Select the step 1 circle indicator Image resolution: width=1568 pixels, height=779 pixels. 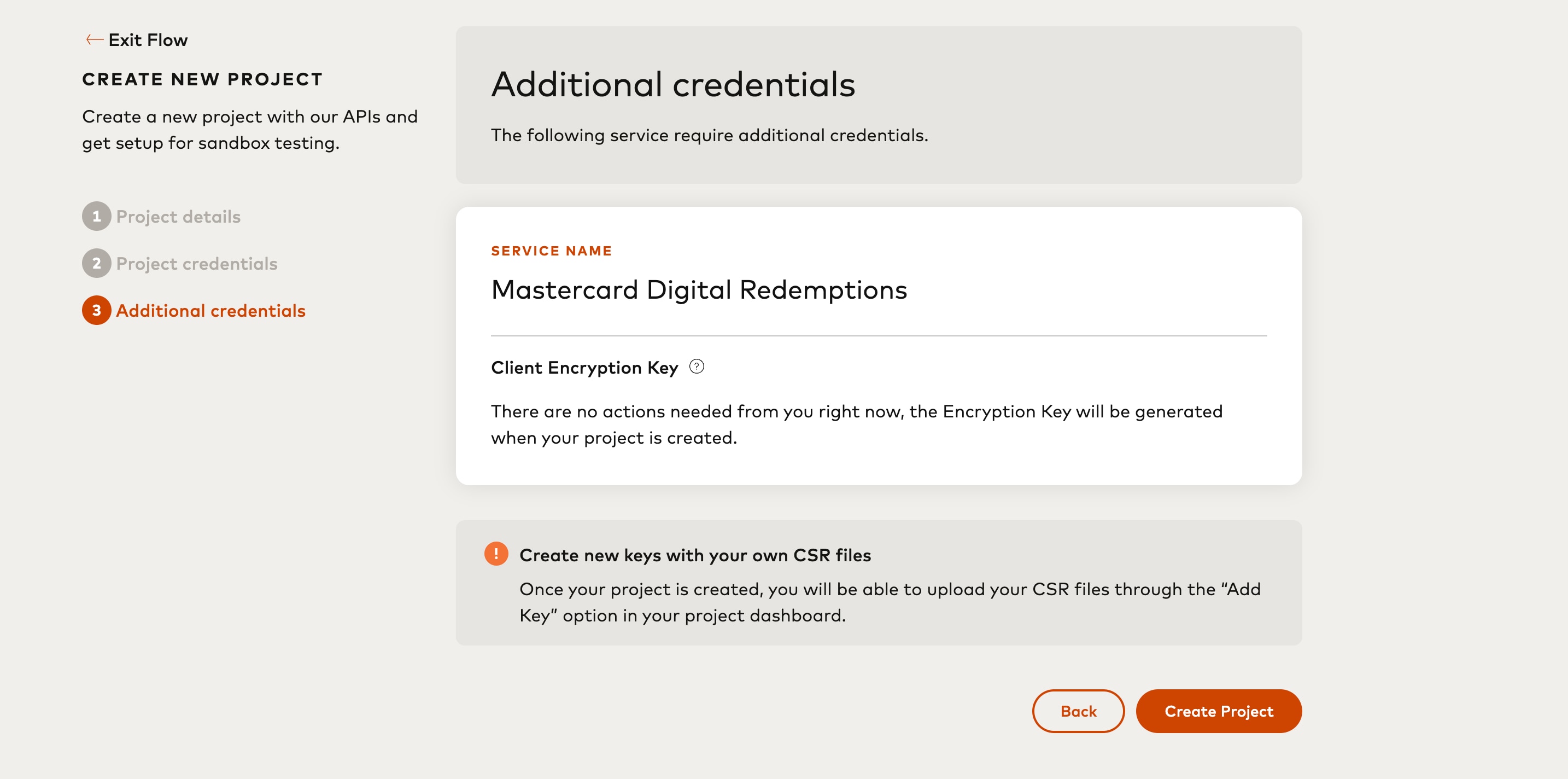(96, 216)
